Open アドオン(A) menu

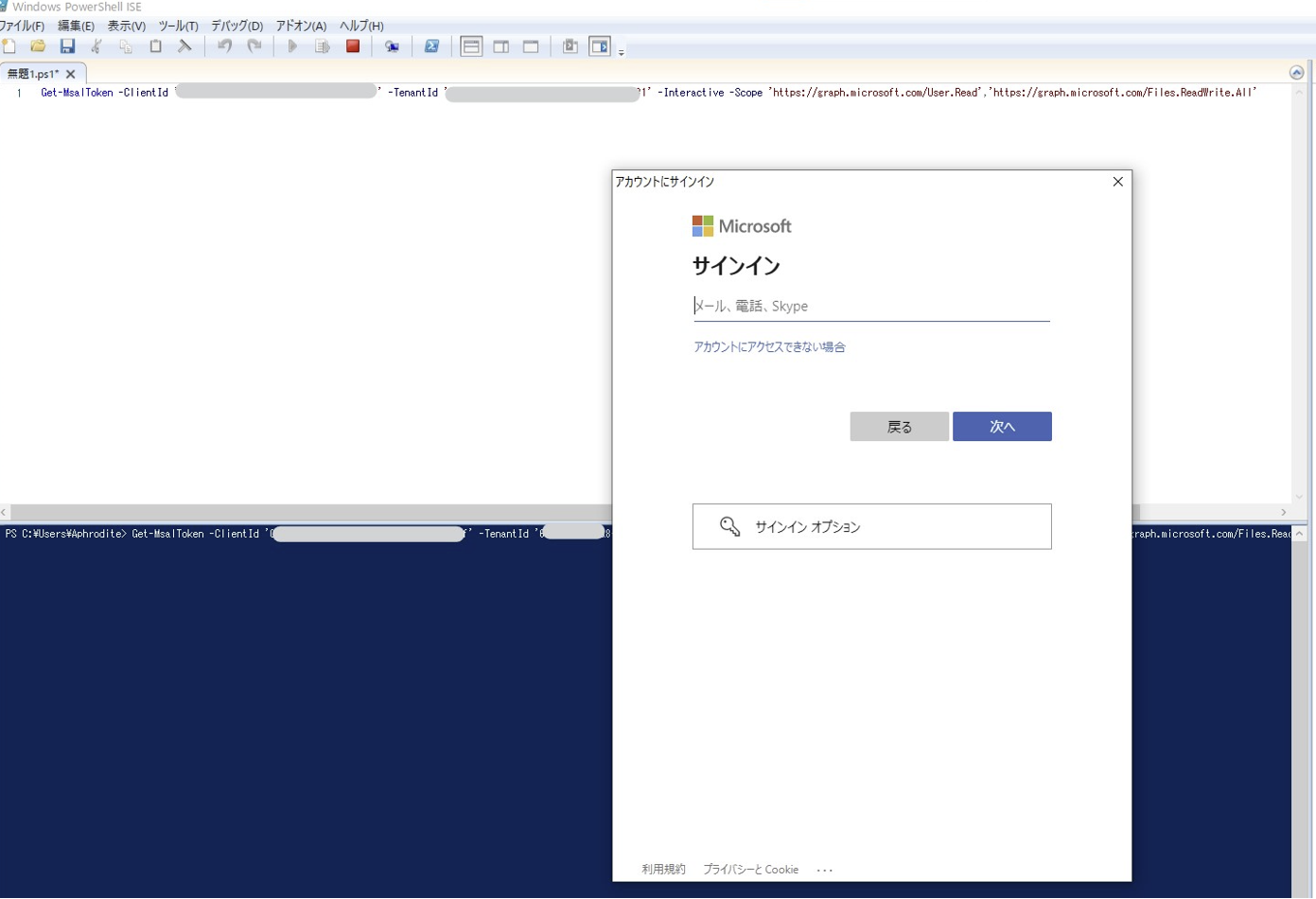pos(301,26)
